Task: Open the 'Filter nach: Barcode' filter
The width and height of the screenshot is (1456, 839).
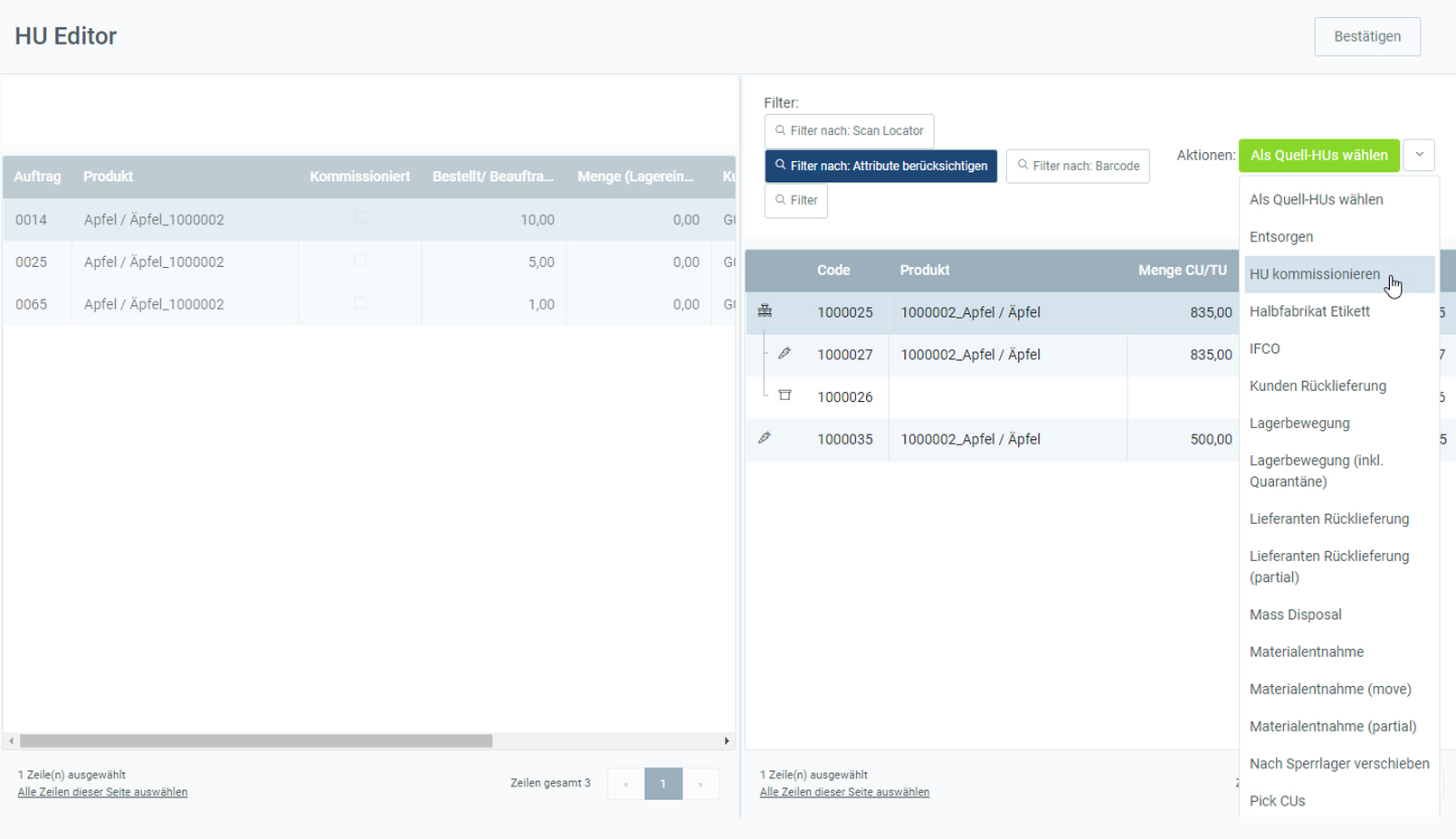Action: [x=1078, y=167]
